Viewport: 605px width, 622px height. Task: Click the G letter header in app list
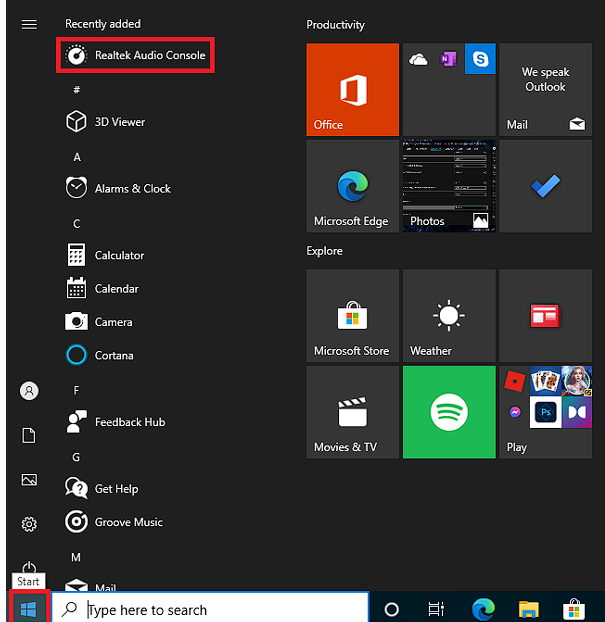point(76,457)
